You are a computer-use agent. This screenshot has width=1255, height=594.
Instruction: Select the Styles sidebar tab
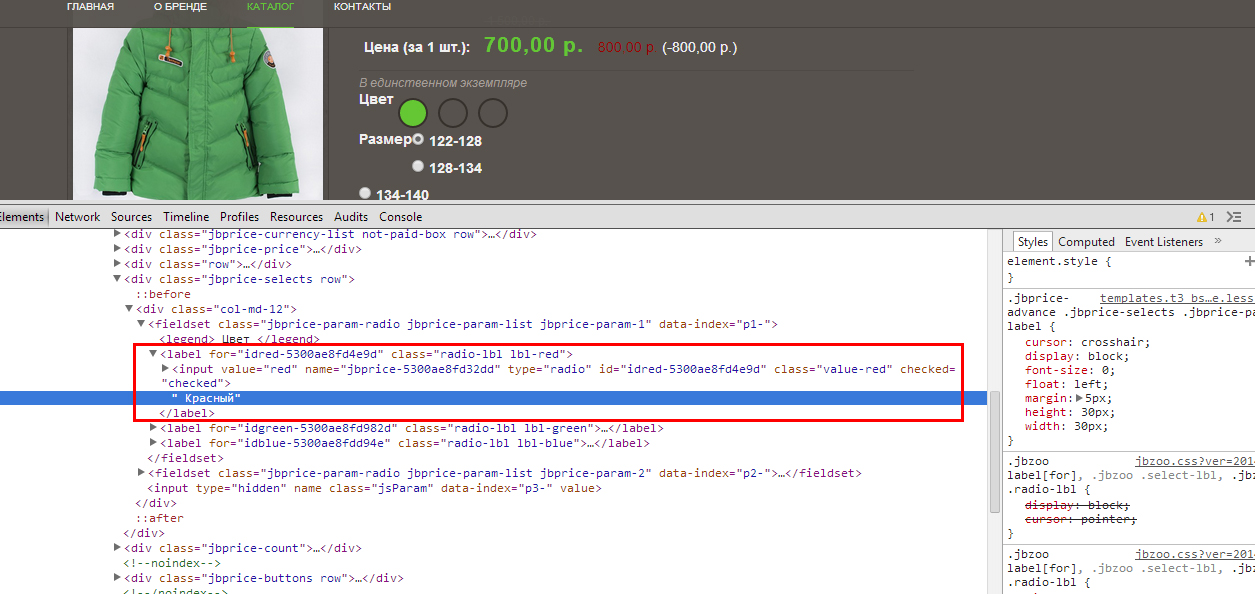1032,242
